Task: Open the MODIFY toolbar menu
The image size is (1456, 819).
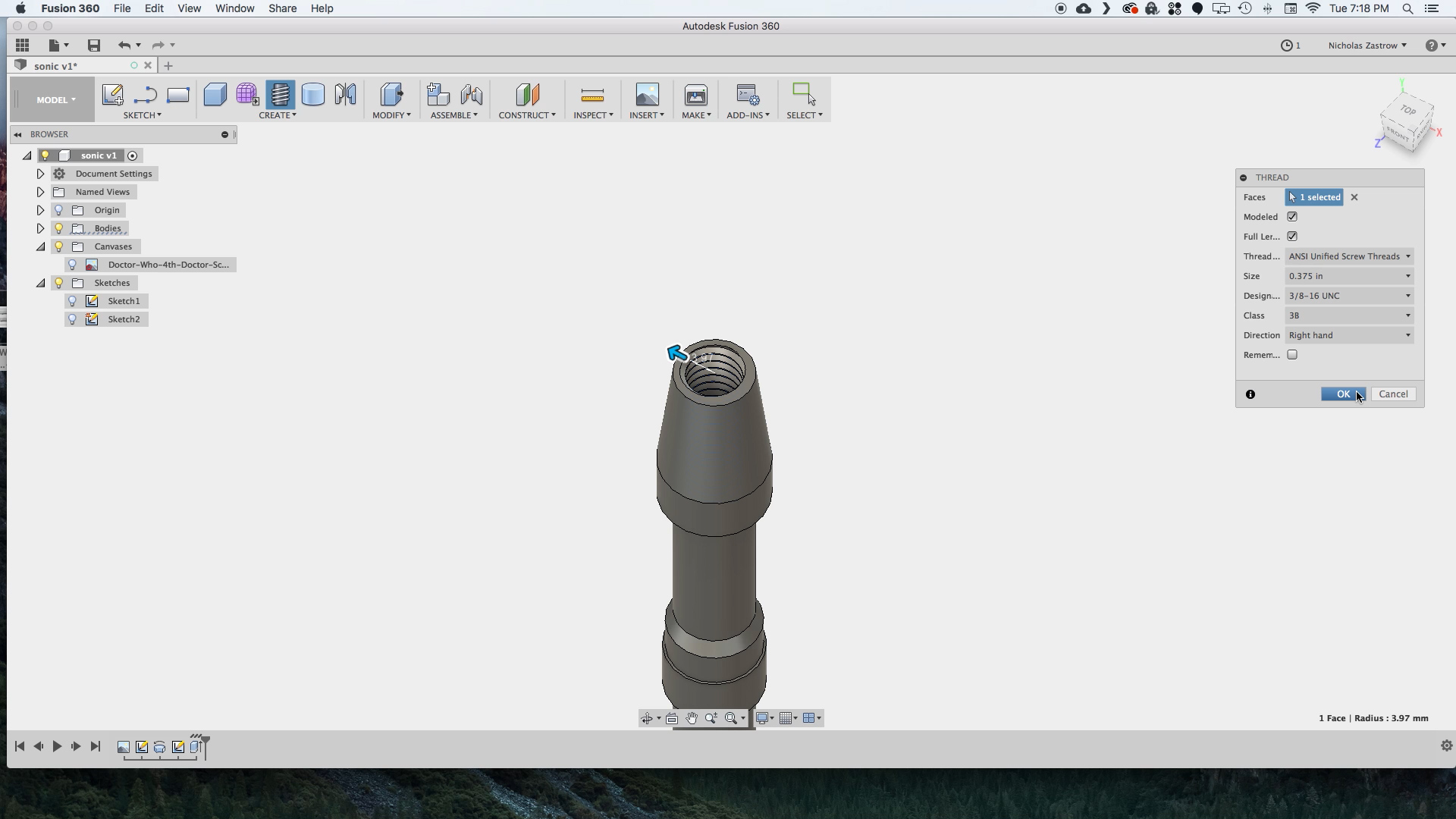Action: tap(391, 115)
